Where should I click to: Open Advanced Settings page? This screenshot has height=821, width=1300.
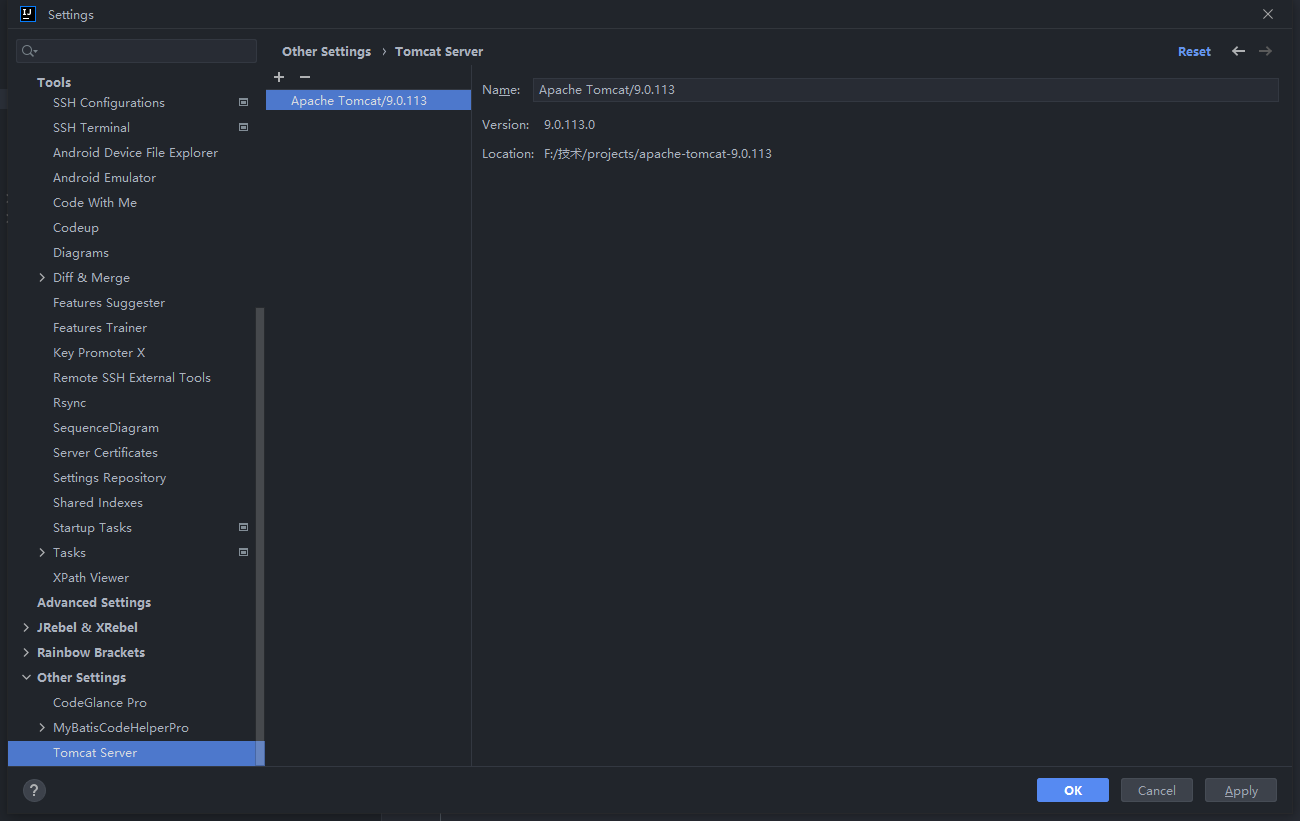click(94, 602)
